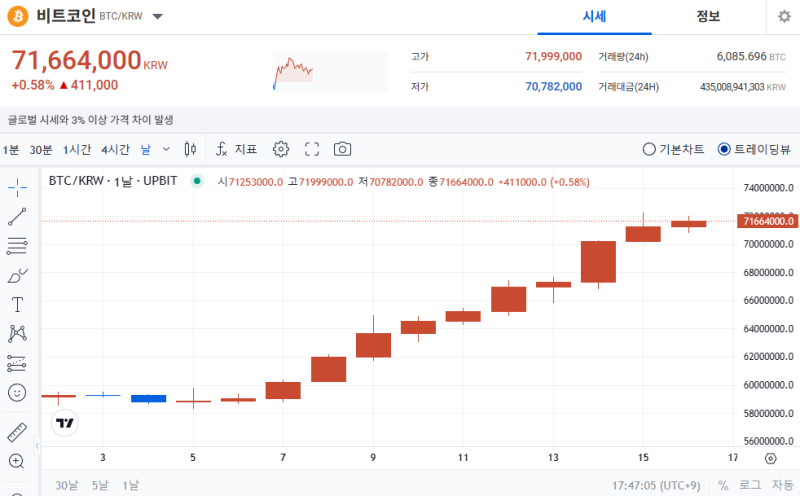Take a chart snapshot with camera icon
This screenshot has height=496, width=800.
click(342, 149)
